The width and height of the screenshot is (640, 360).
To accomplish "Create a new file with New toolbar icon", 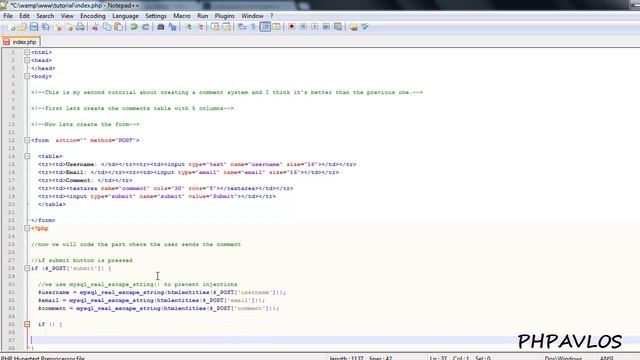I will (11, 27).
